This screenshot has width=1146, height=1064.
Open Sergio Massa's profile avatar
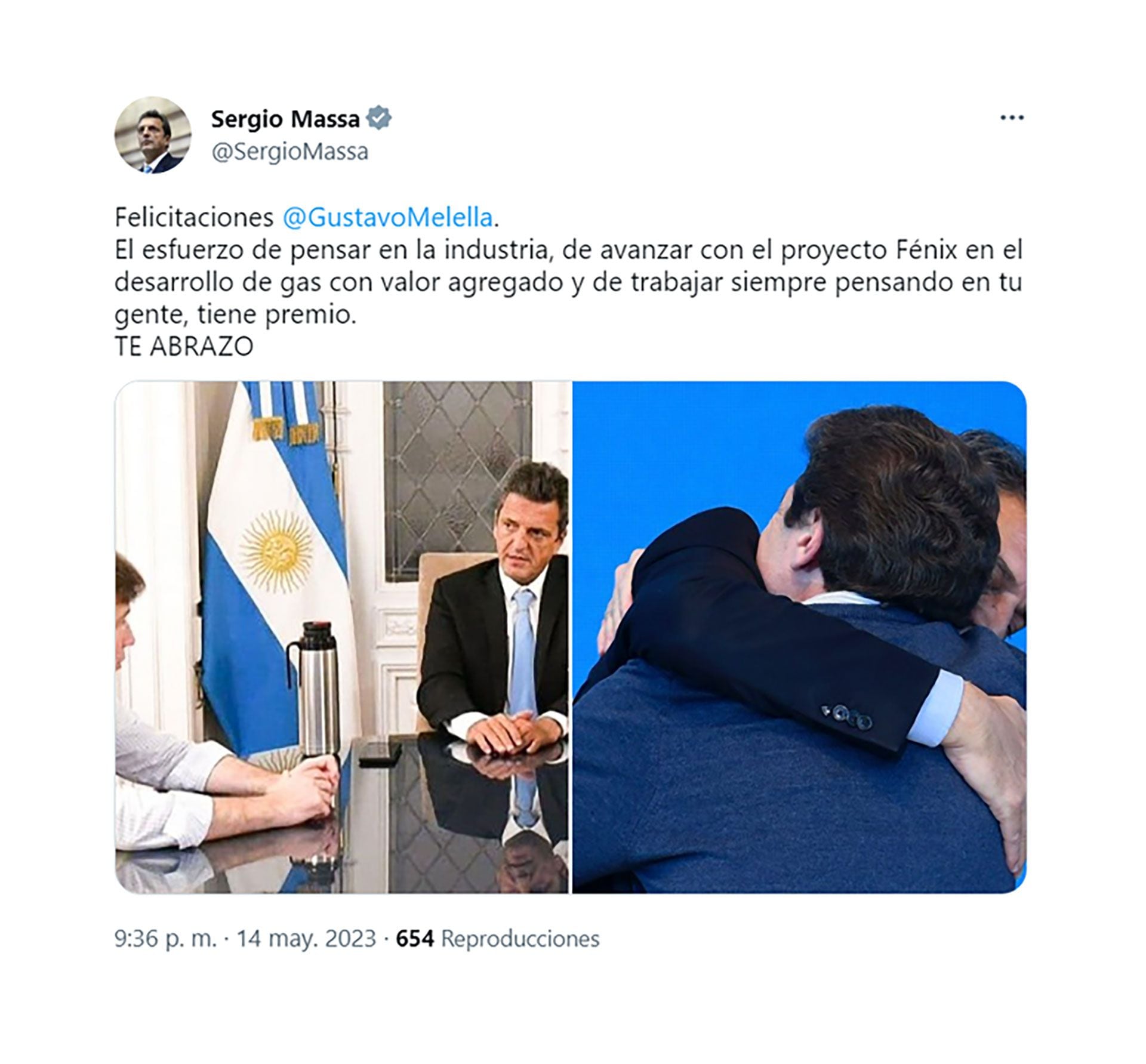(x=153, y=135)
